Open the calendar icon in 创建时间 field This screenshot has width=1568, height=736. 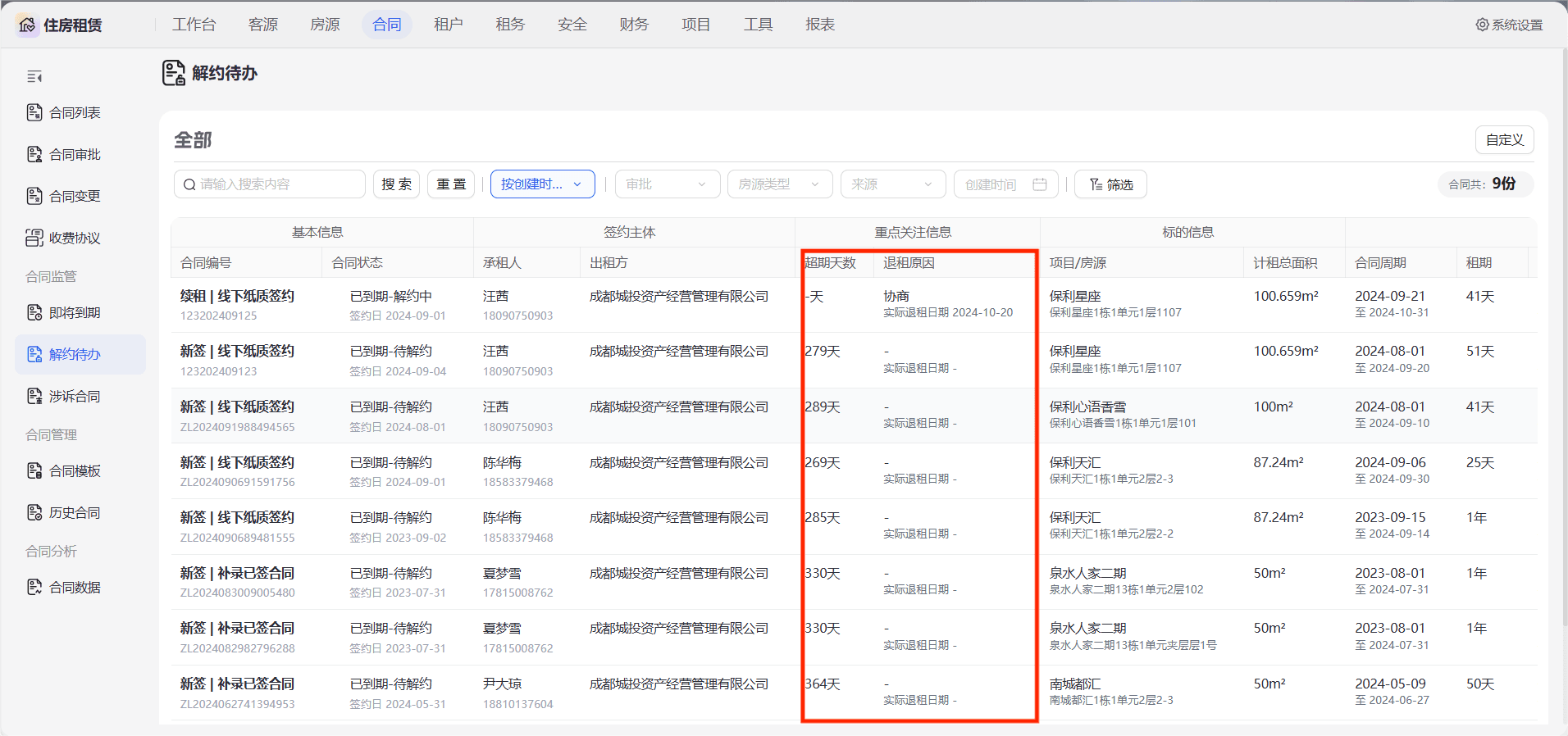click(x=1040, y=184)
